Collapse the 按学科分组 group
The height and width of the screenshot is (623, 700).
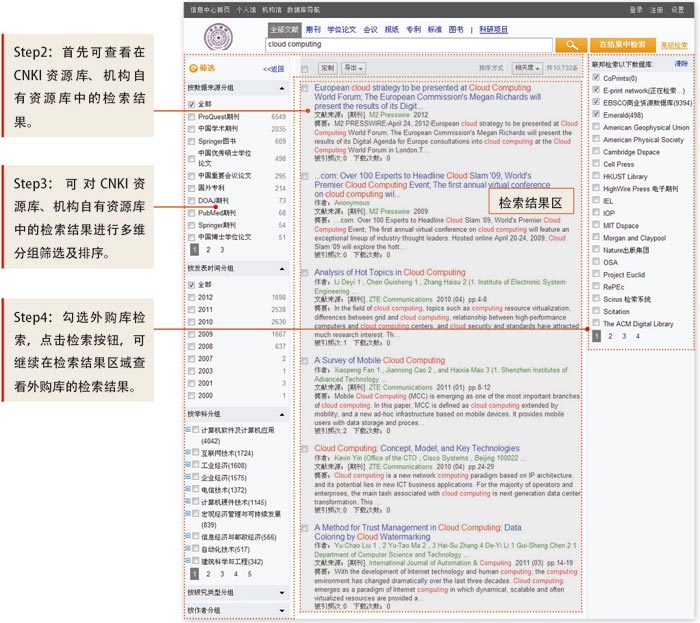(x=282, y=415)
